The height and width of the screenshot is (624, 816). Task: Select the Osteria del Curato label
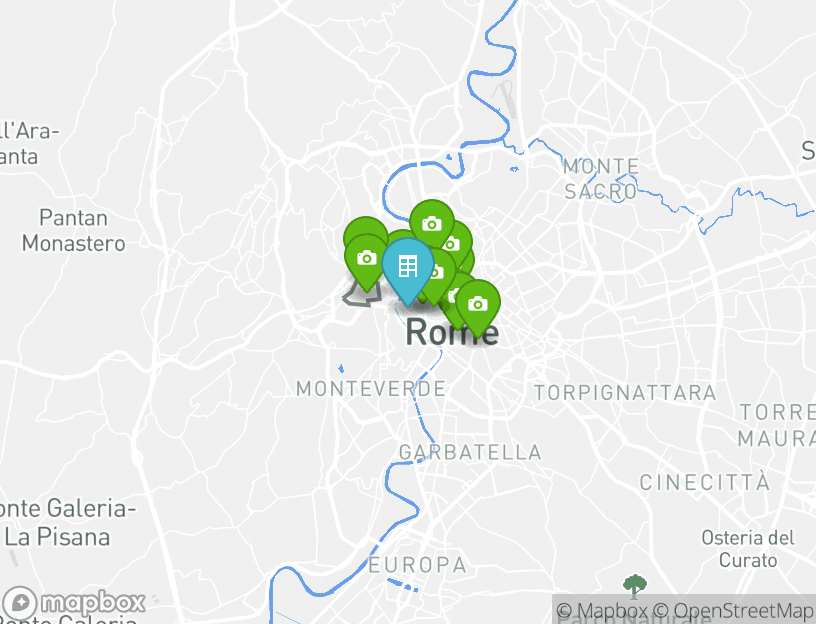pyautogui.click(x=748, y=549)
